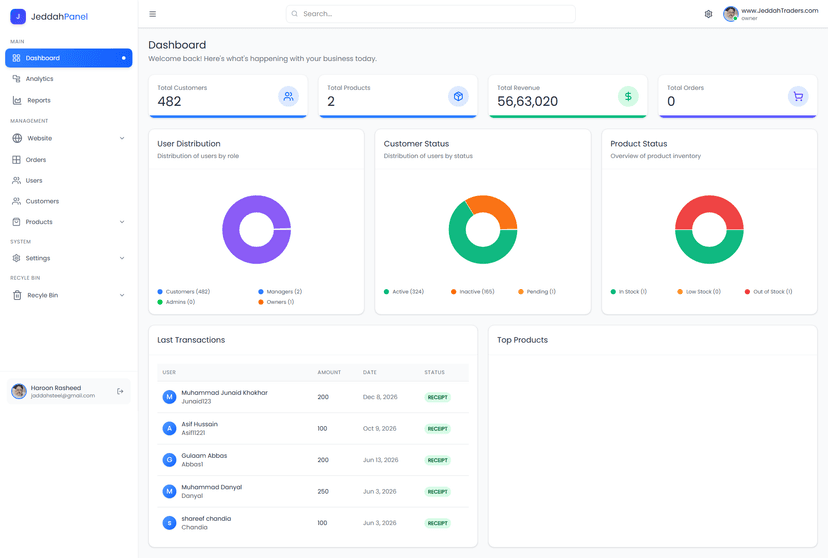Toggle the Out of Stock legend entry
The image size is (828, 558).
(x=768, y=291)
